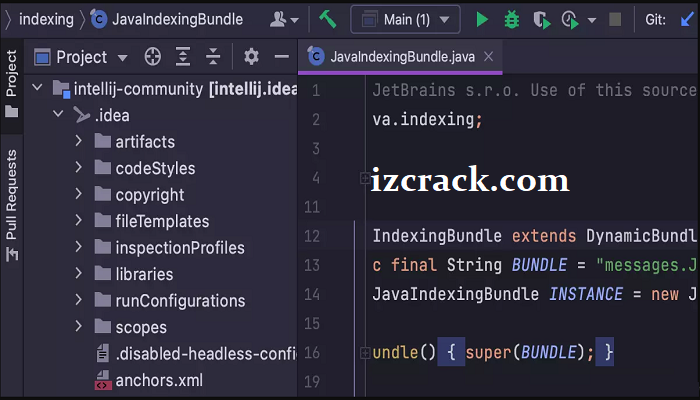This screenshot has width=700, height=400.
Task: Click super call on line 16
Action: (488, 353)
